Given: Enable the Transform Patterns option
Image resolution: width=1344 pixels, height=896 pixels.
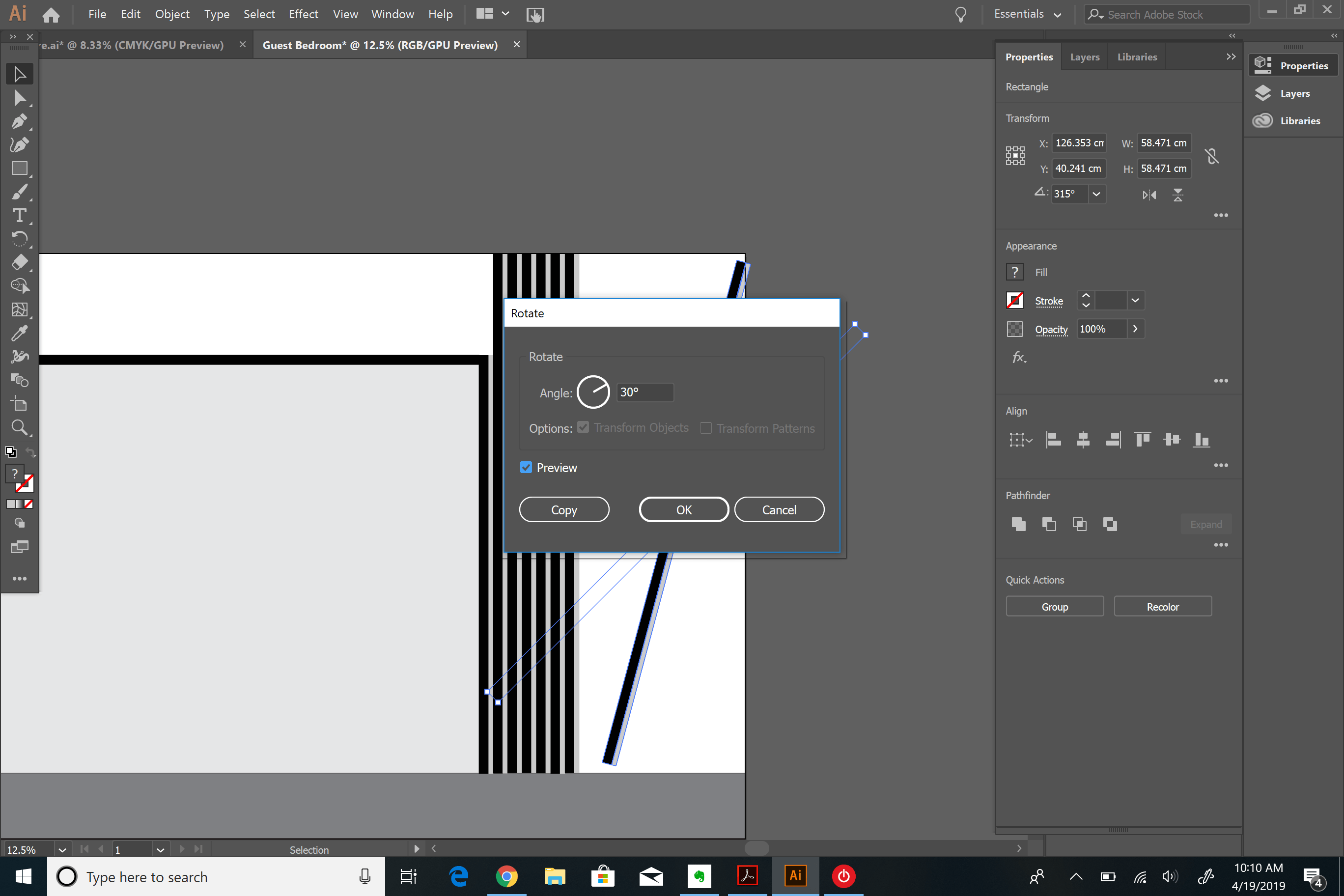Looking at the screenshot, I should (x=706, y=427).
